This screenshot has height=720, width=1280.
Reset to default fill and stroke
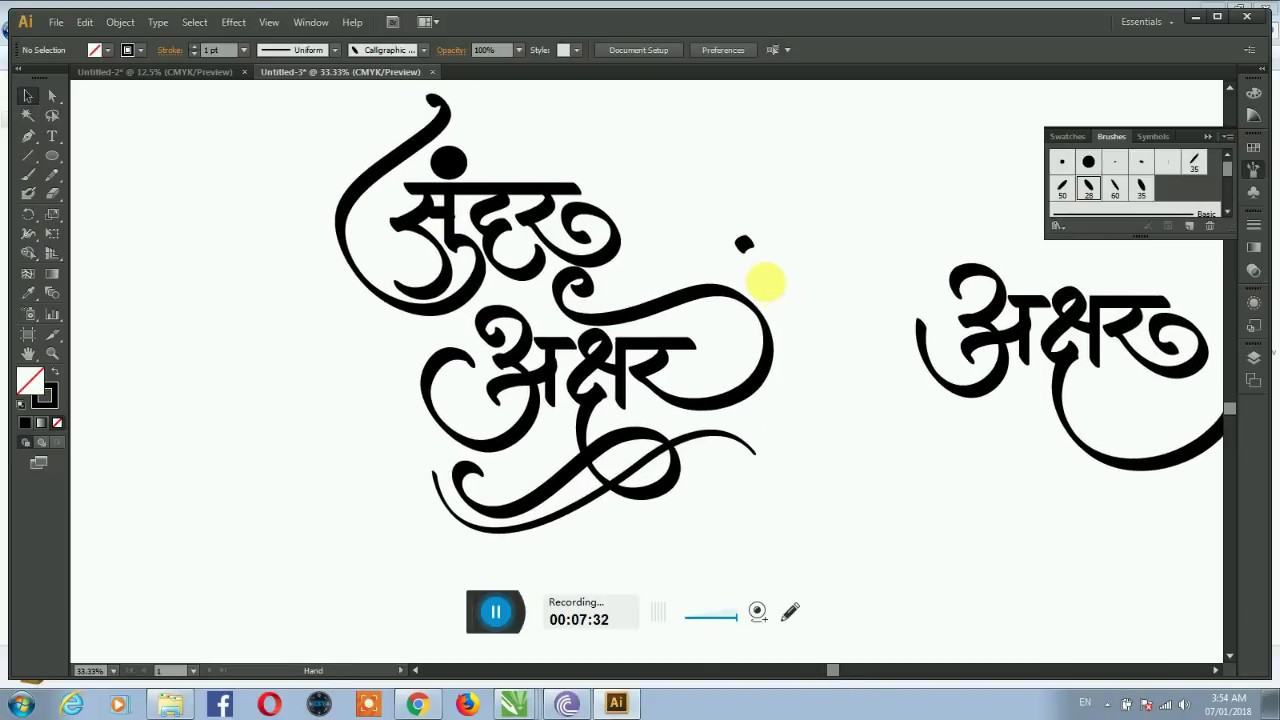point(21,404)
